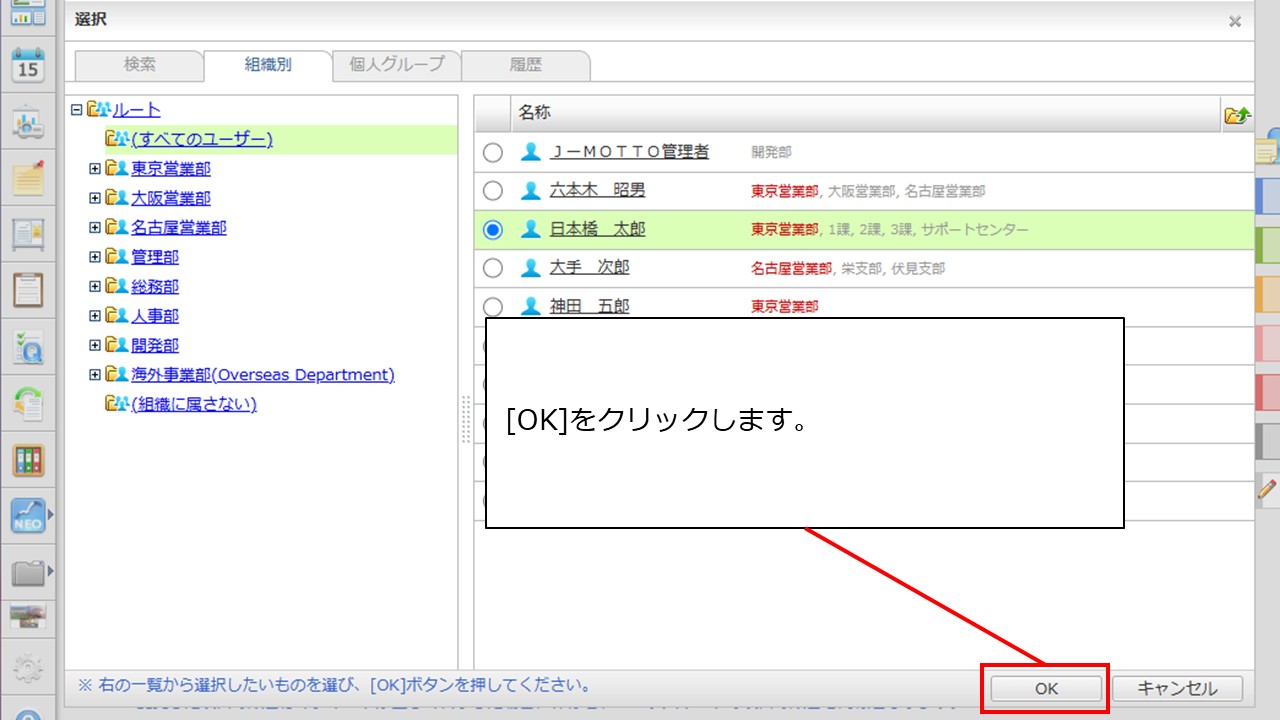
Task: Click the sticky note icon in the sidebar
Action: (28, 178)
